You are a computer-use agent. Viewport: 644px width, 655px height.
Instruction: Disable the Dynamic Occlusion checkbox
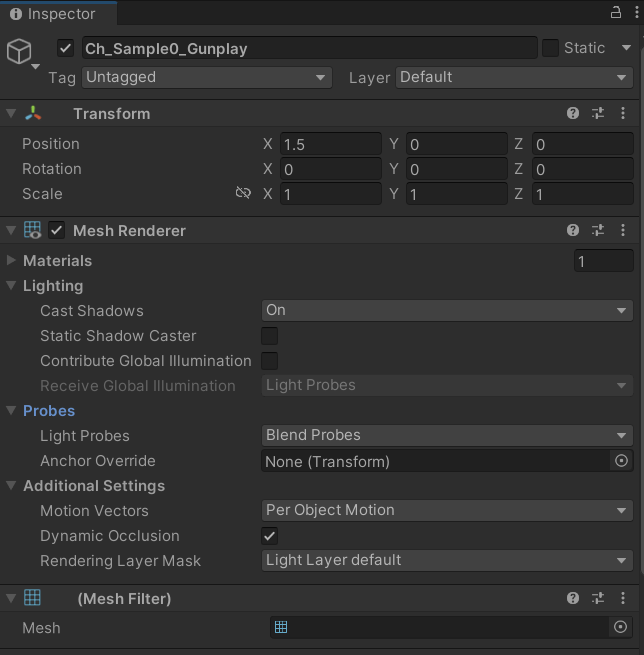[x=269, y=536]
